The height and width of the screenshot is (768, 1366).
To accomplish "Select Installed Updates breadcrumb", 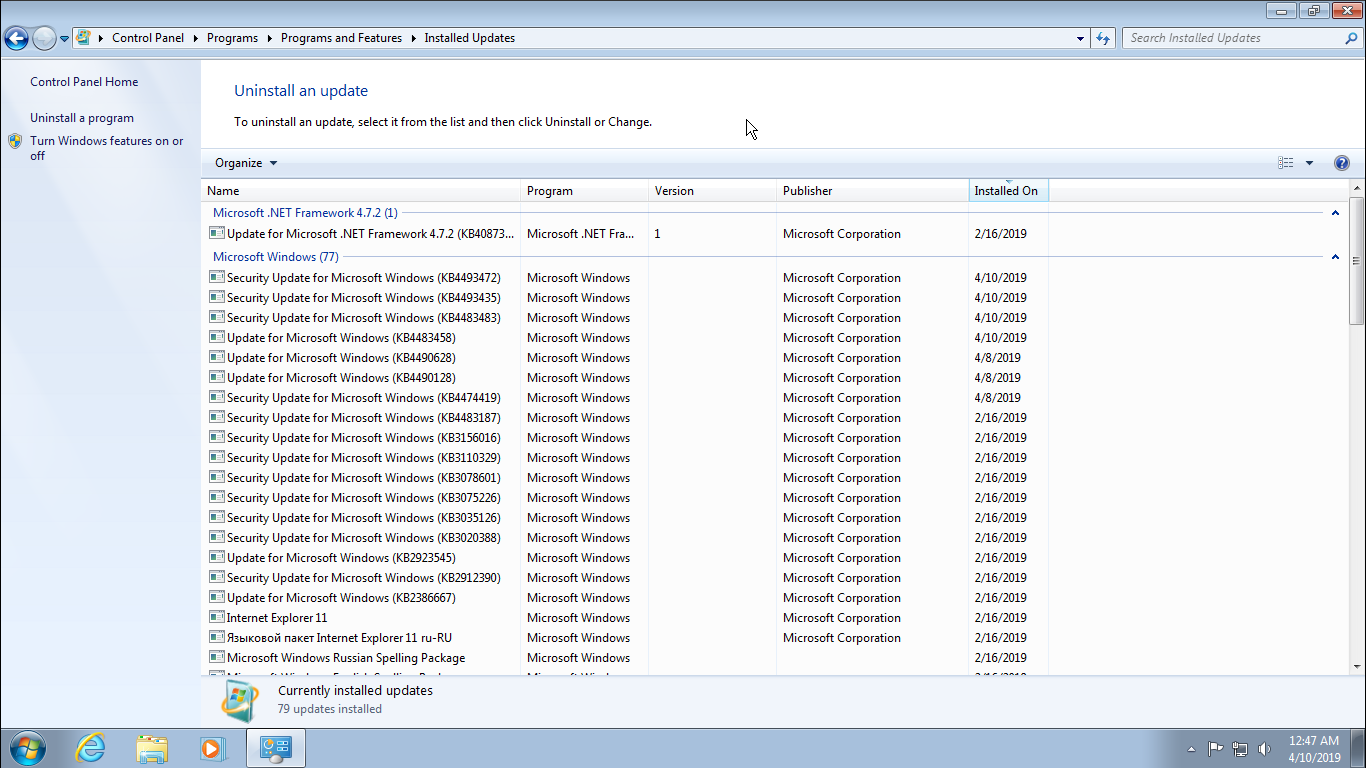I will [470, 38].
